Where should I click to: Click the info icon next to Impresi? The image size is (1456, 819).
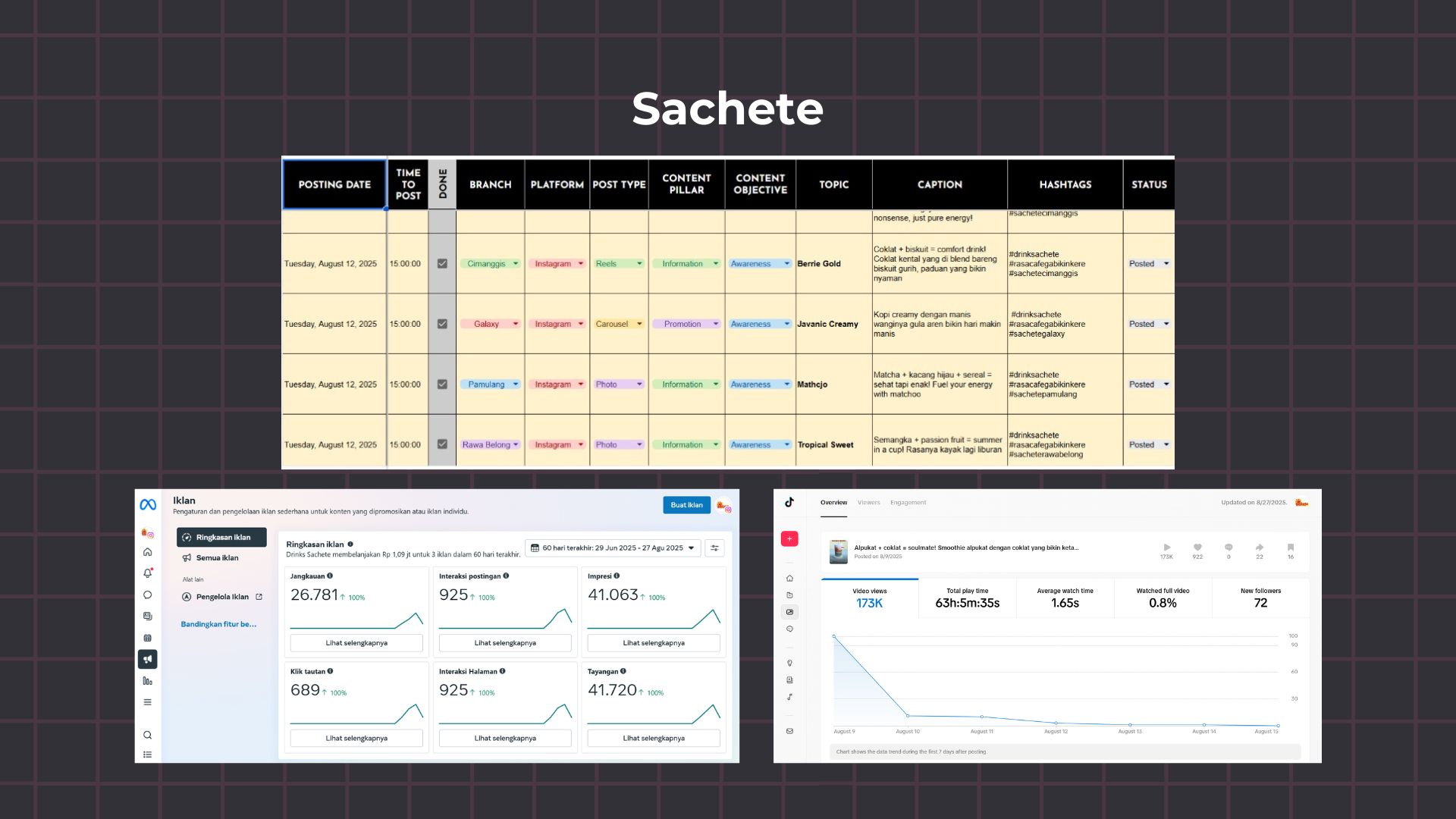pos(617,576)
